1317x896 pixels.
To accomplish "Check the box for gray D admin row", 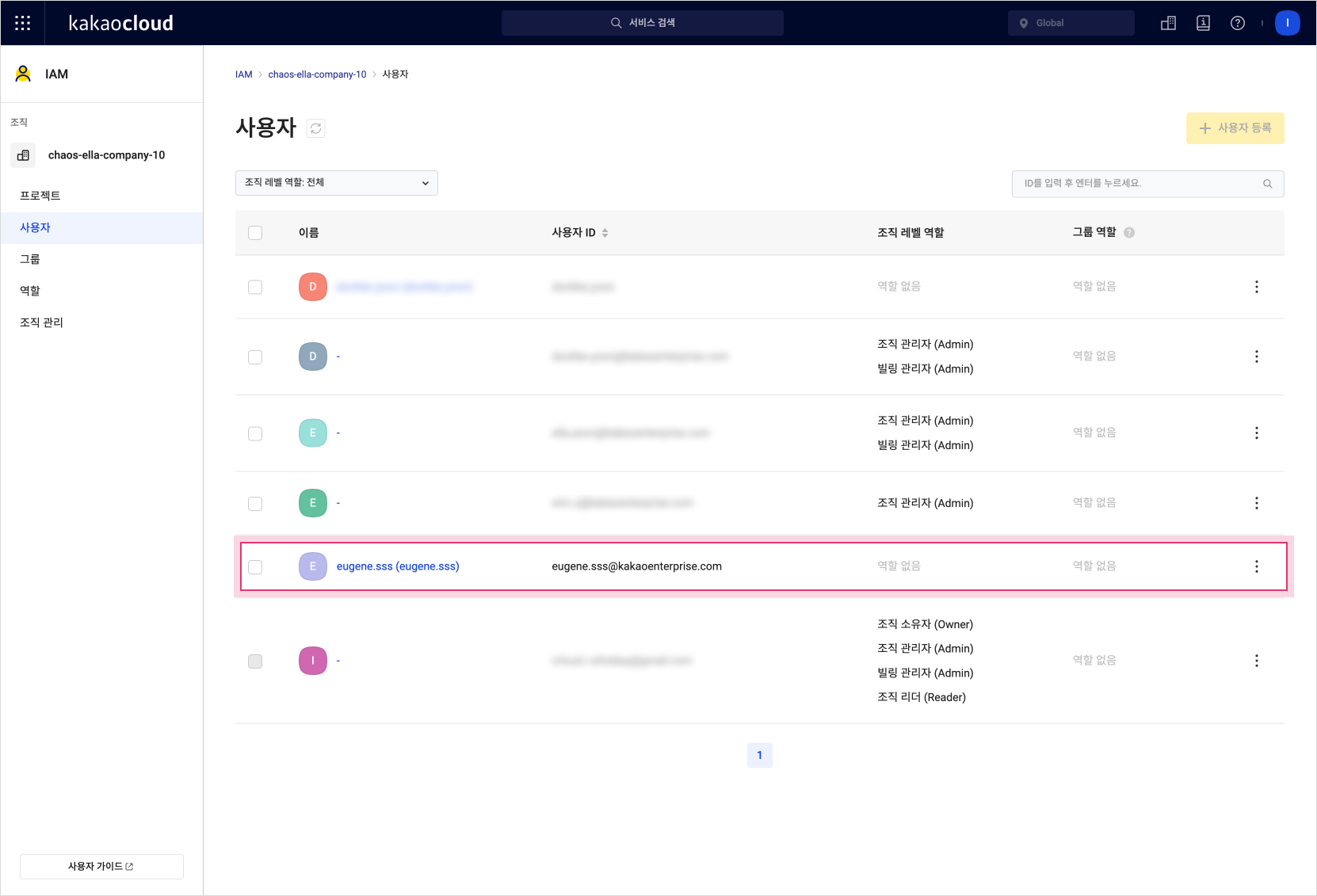I will [x=255, y=357].
